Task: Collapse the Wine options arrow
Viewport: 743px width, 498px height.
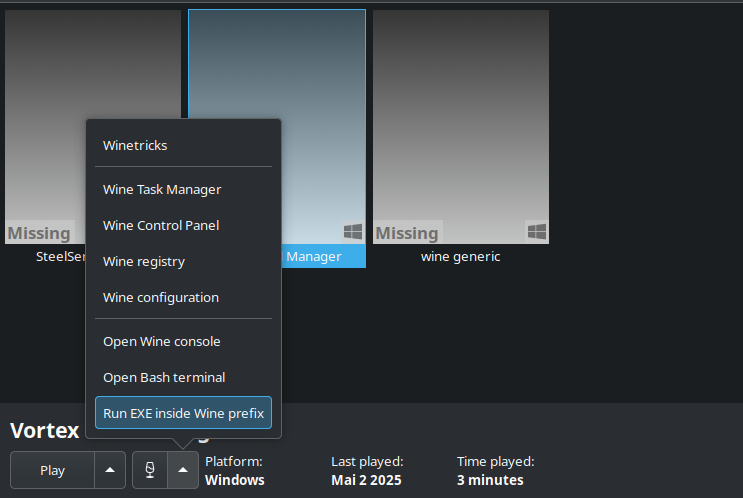Action: coord(183,470)
